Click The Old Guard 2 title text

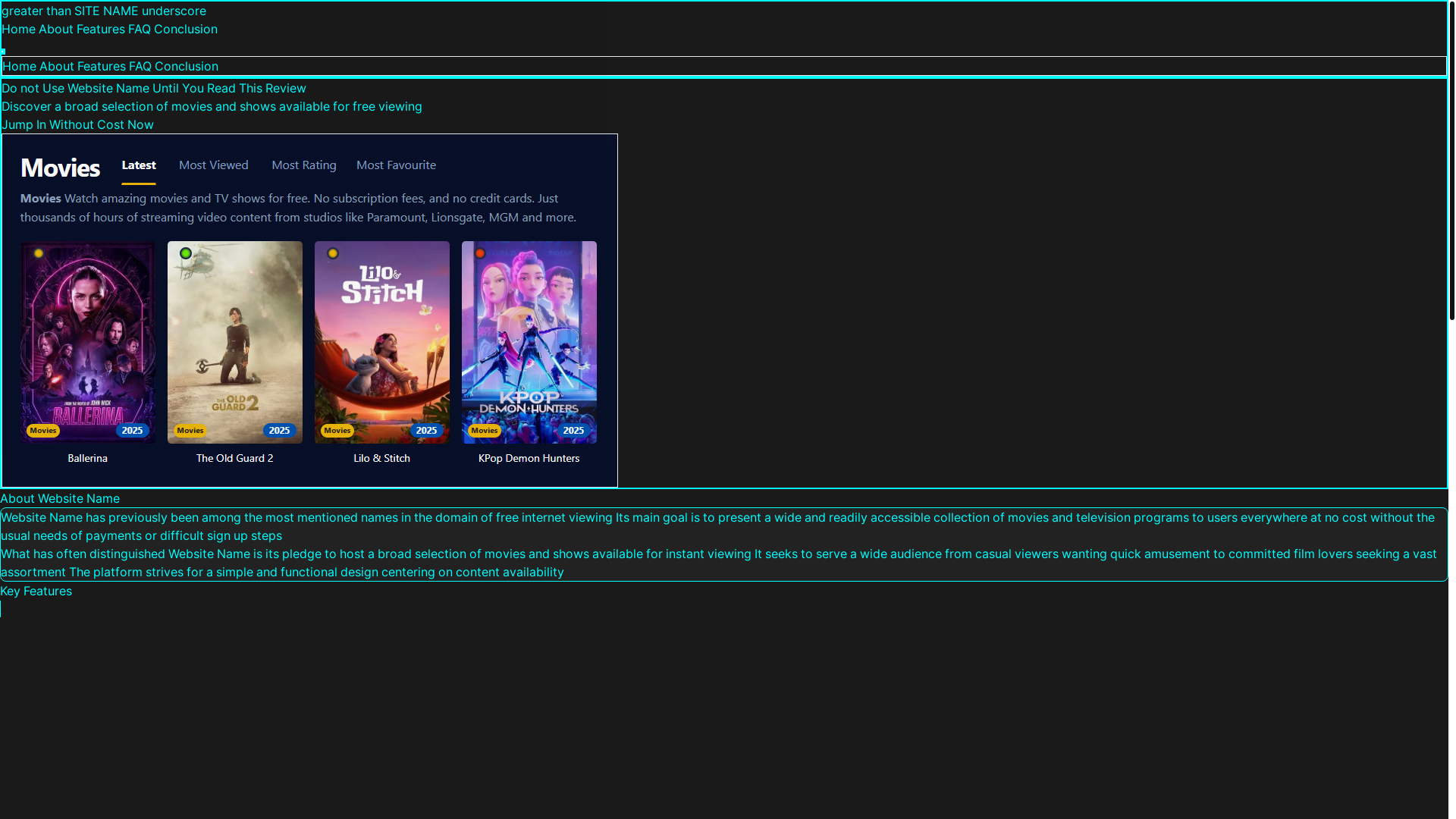pos(235,458)
